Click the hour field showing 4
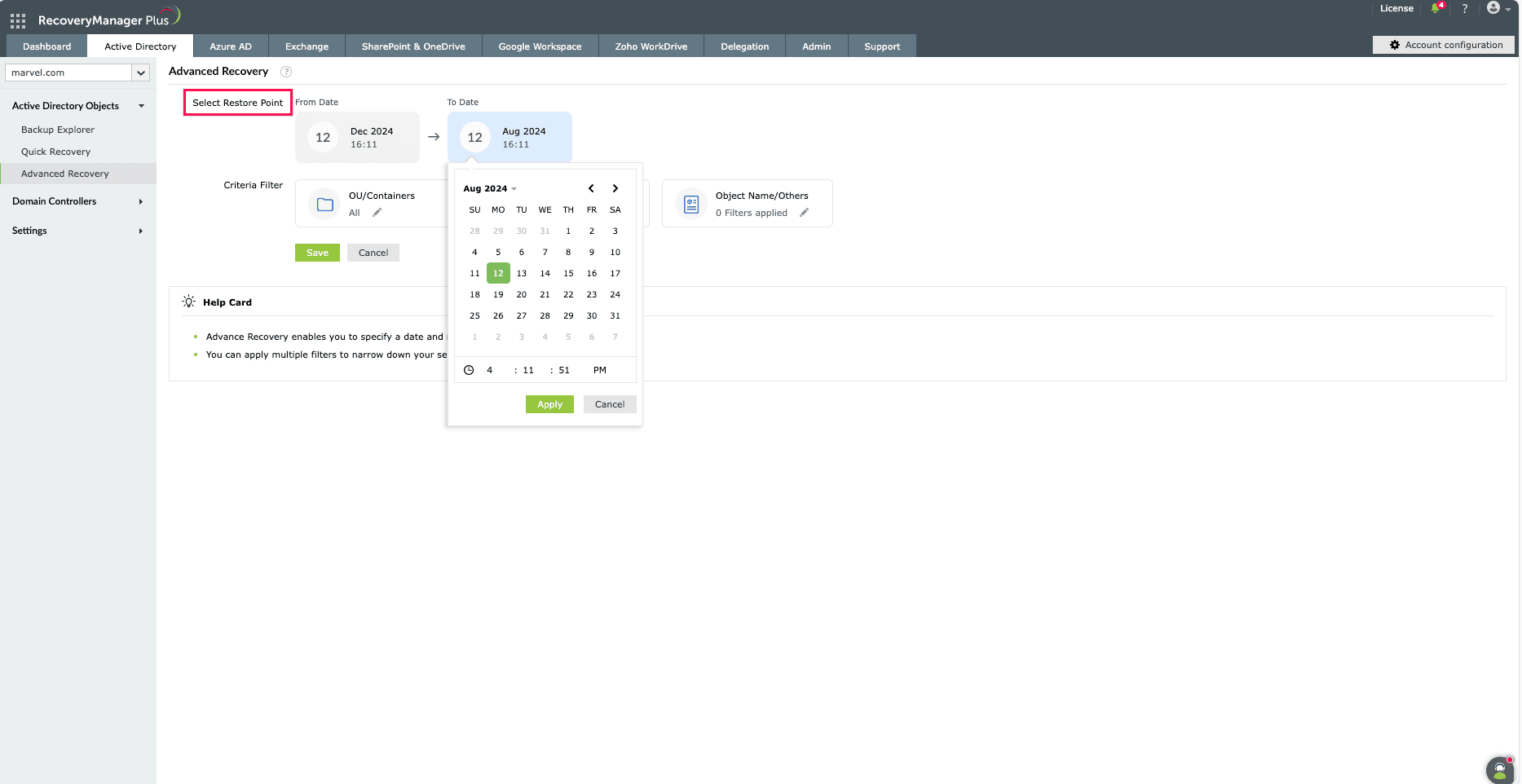This screenshot has width=1522, height=784. [x=490, y=370]
